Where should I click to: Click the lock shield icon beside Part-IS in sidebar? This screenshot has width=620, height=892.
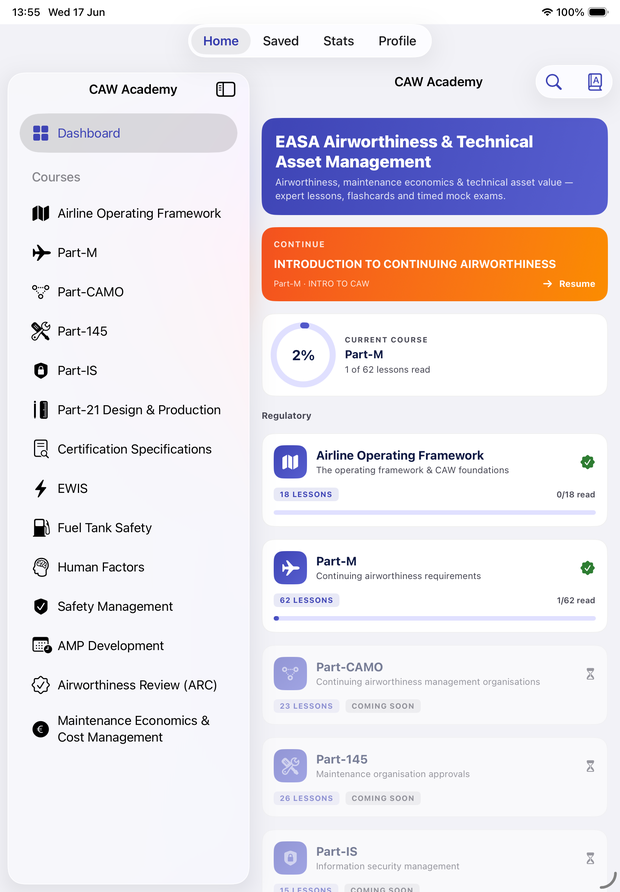click(40, 370)
